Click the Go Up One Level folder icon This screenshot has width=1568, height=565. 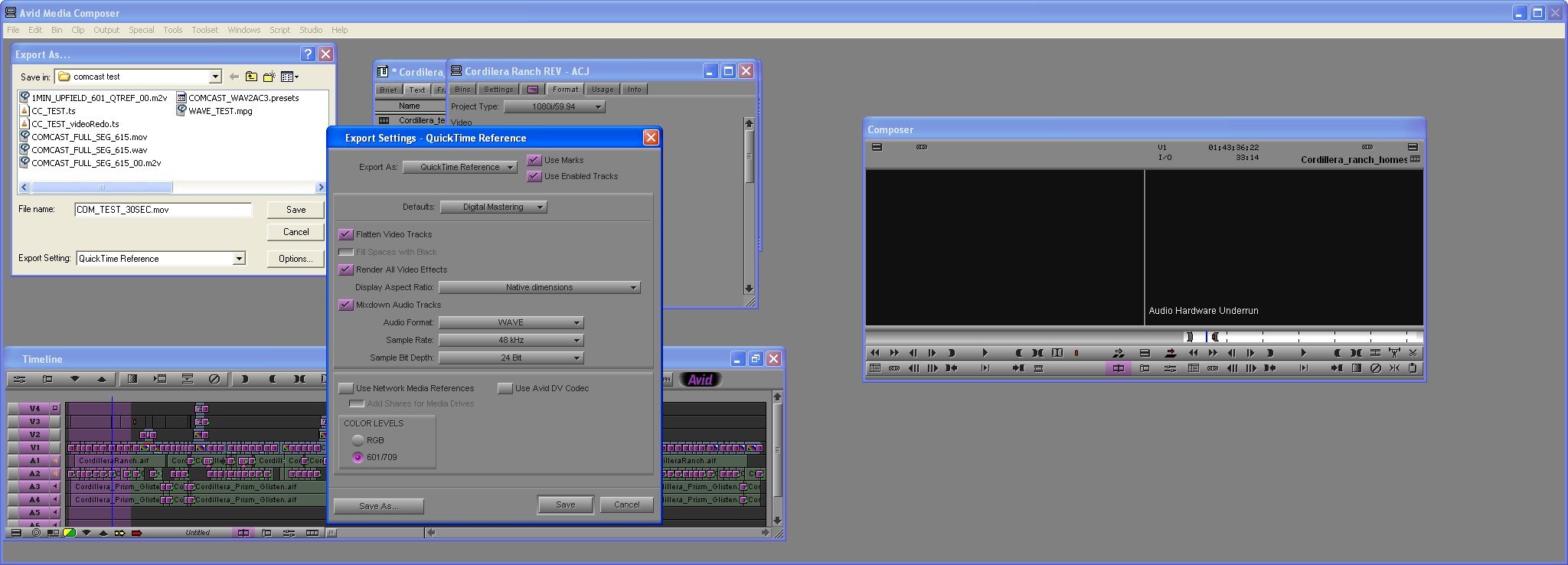click(x=251, y=77)
